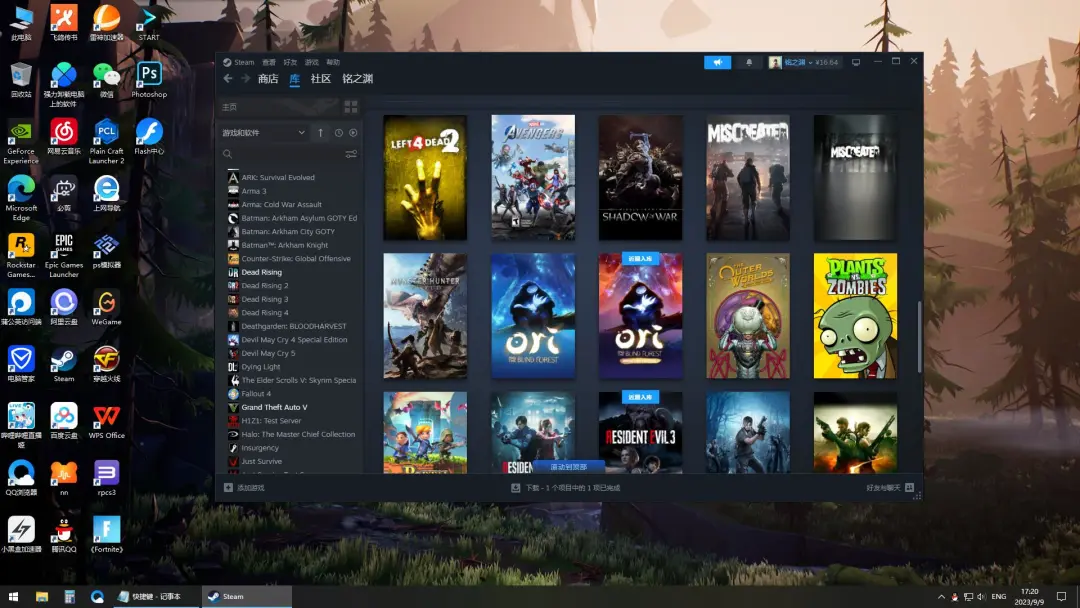Click the recent activity clock filter icon
The width and height of the screenshot is (1080, 608).
[339, 133]
